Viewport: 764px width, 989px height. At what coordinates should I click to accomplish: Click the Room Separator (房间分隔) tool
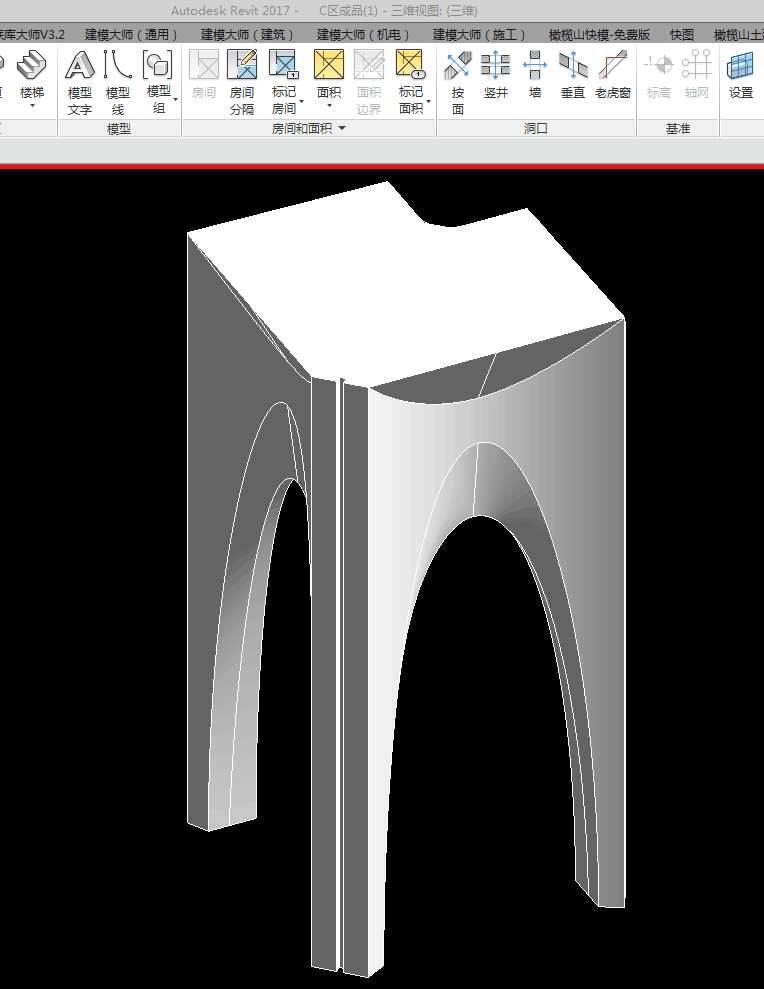click(x=242, y=80)
